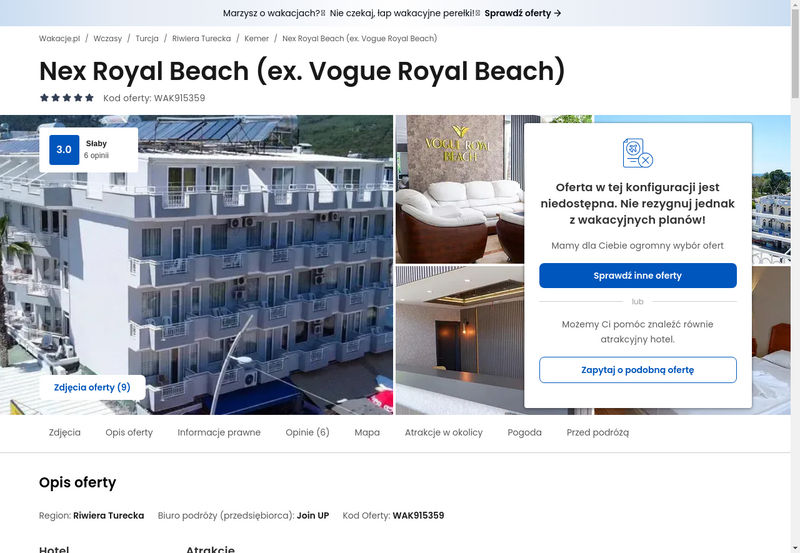Image resolution: width=800 pixels, height=553 pixels.
Task: Open Zdjęcia oferty (9) gallery
Action: click(x=92, y=387)
